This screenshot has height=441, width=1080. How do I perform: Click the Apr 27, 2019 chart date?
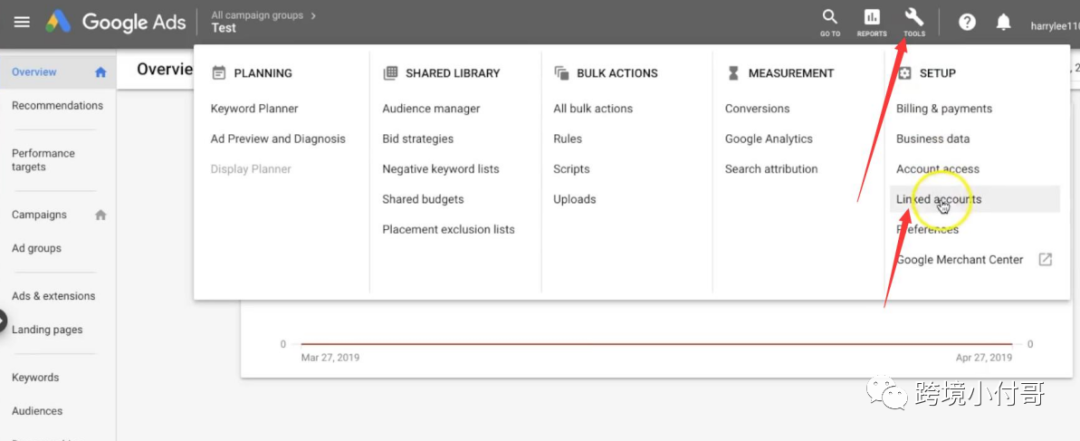[x=984, y=358]
